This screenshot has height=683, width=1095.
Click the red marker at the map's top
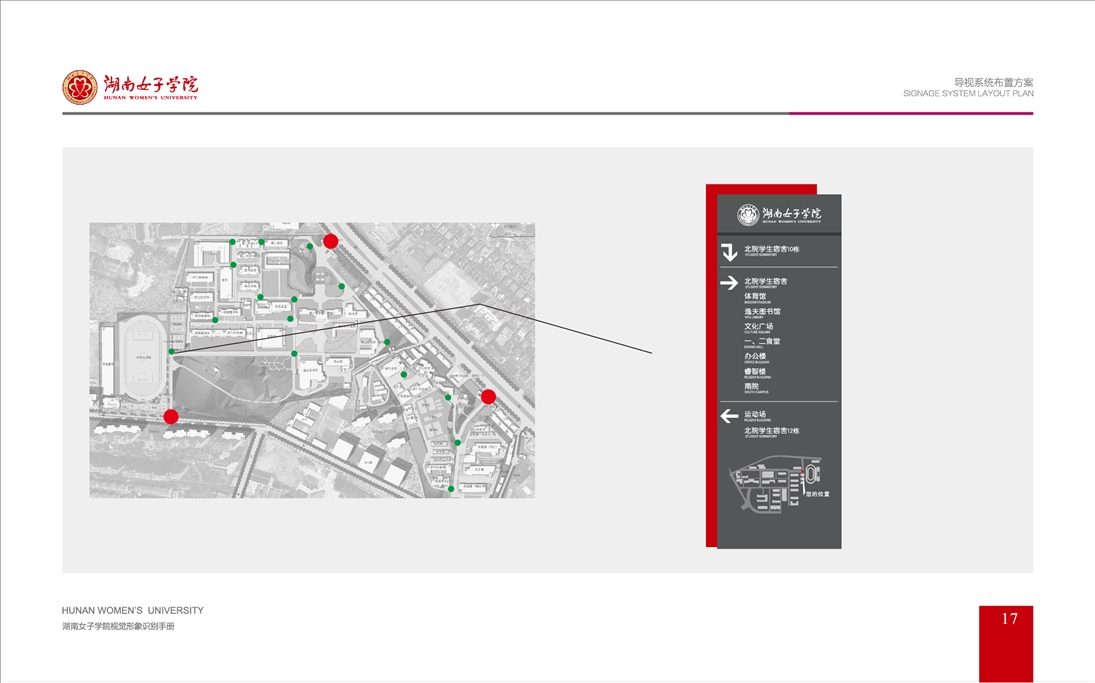pyautogui.click(x=331, y=241)
